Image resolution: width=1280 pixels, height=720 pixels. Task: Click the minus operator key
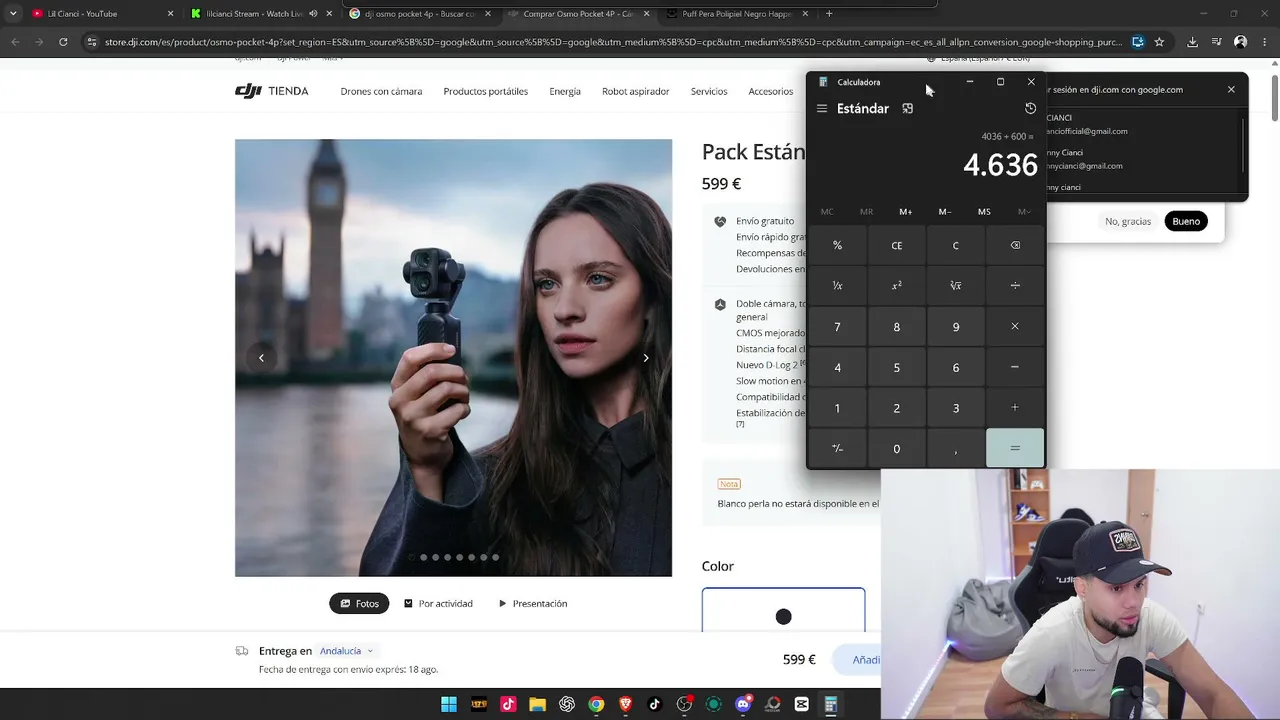(1015, 367)
